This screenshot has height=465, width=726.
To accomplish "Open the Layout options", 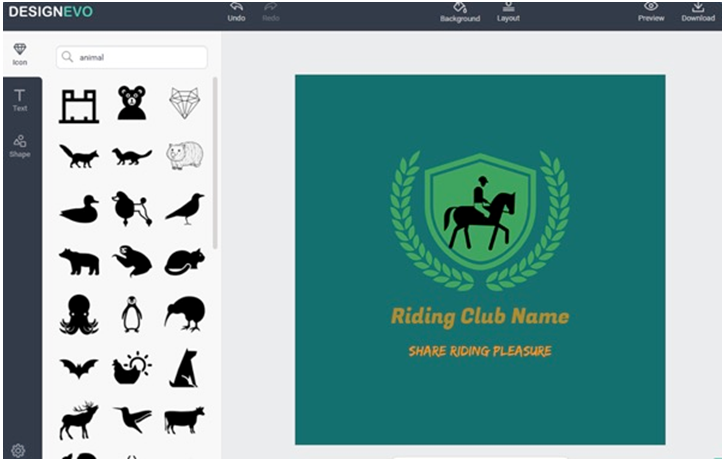I will 508,13.
